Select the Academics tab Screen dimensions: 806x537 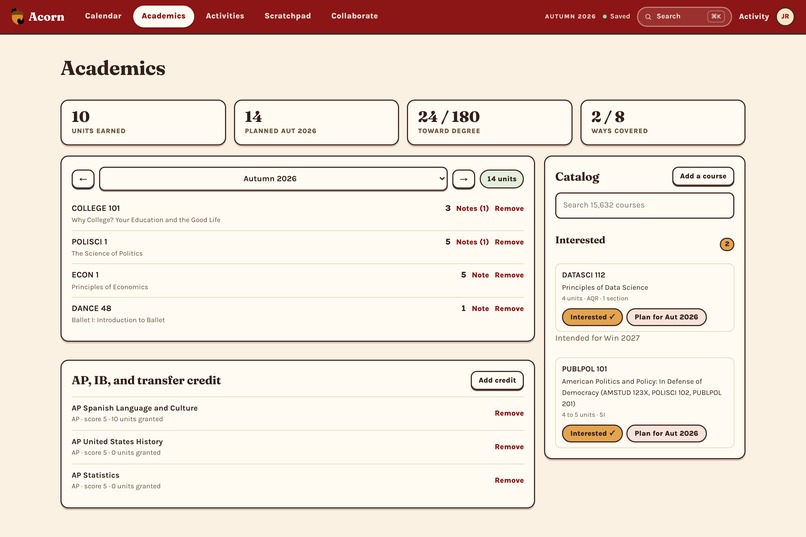[x=163, y=16]
